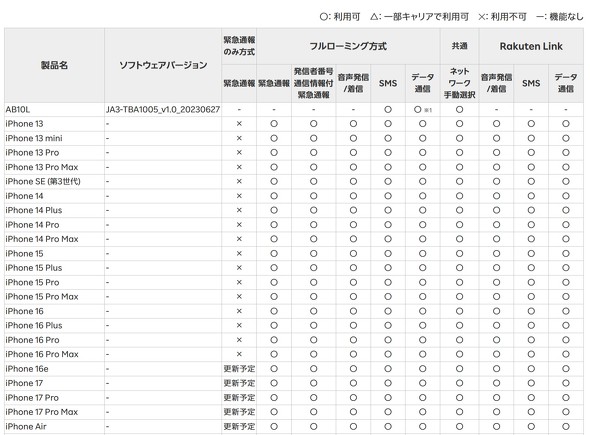Click the × mark in iPhone 16 Pro Max row
This screenshot has height=435, width=590.
239,354
